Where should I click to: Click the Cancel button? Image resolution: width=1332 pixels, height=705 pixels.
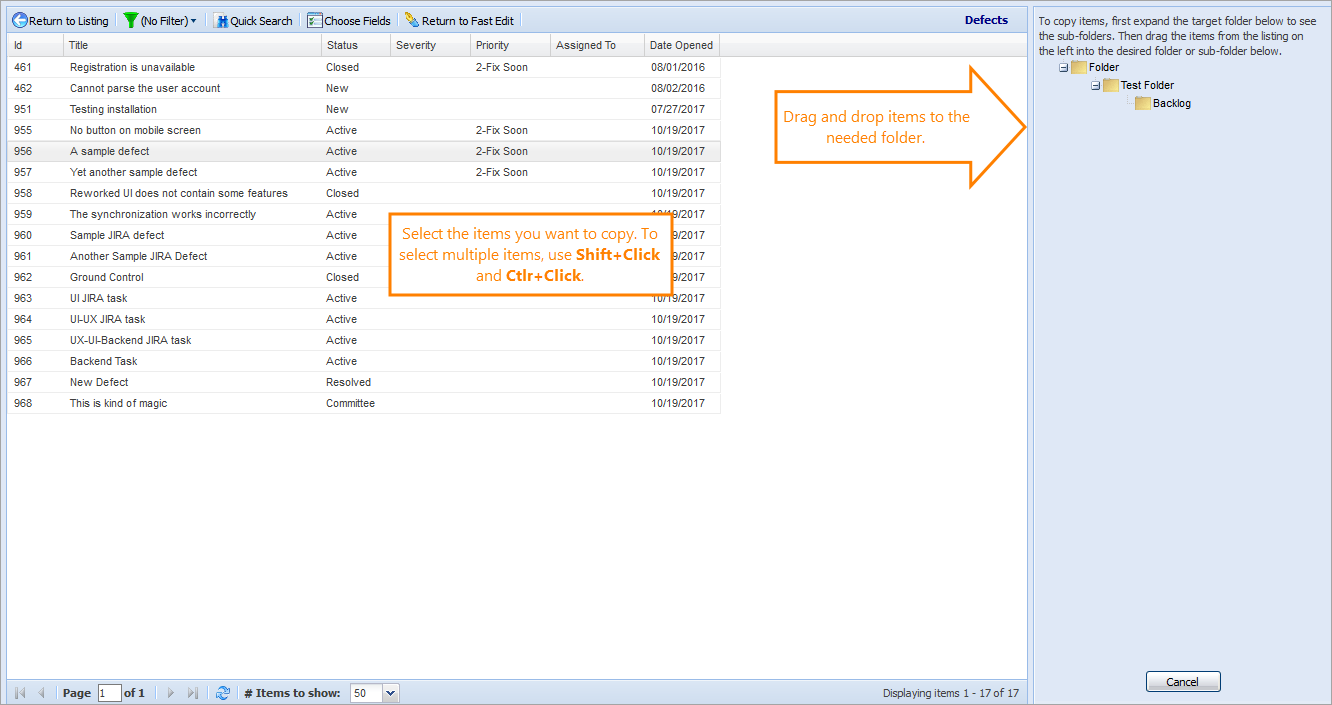coord(1183,682)
